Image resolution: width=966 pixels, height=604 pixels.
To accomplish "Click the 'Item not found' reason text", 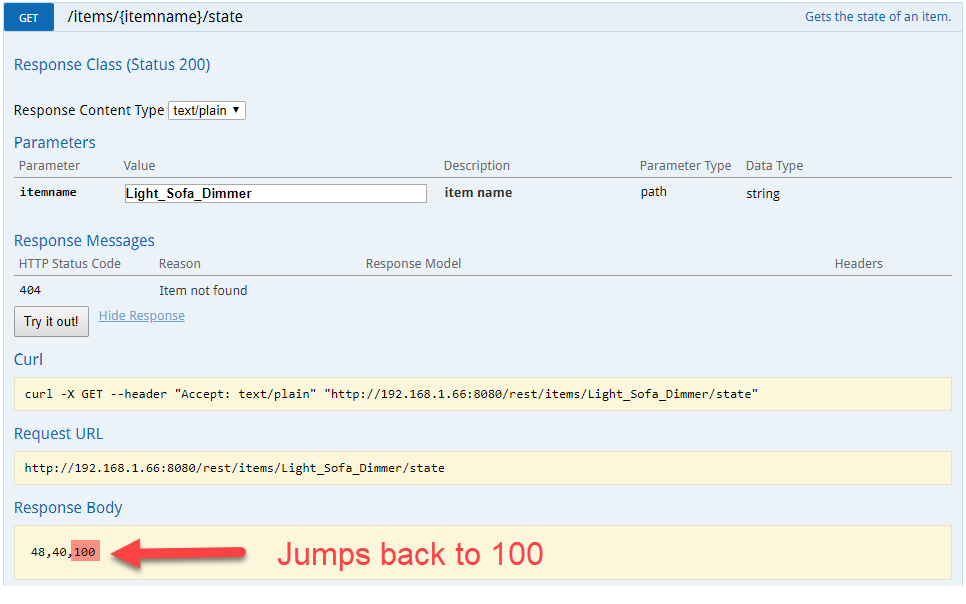I will pos(203,291).
